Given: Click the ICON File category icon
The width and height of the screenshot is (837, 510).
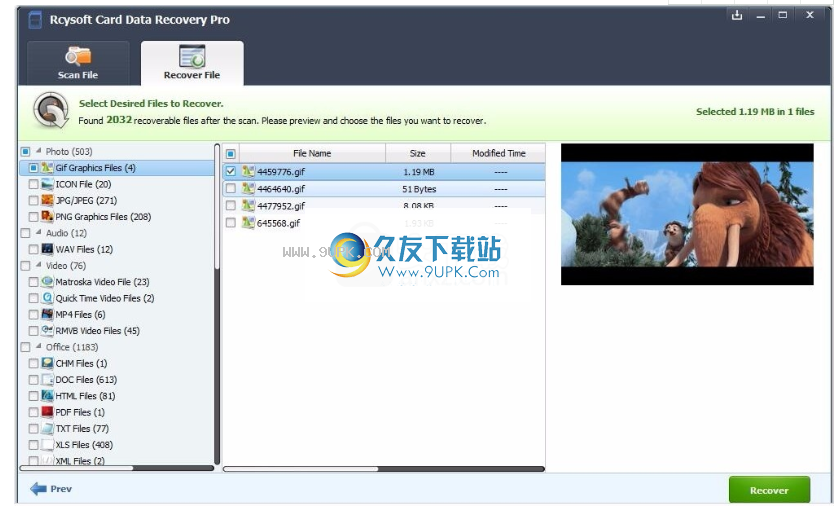Looking at the screenshot, I should point(48,184).
